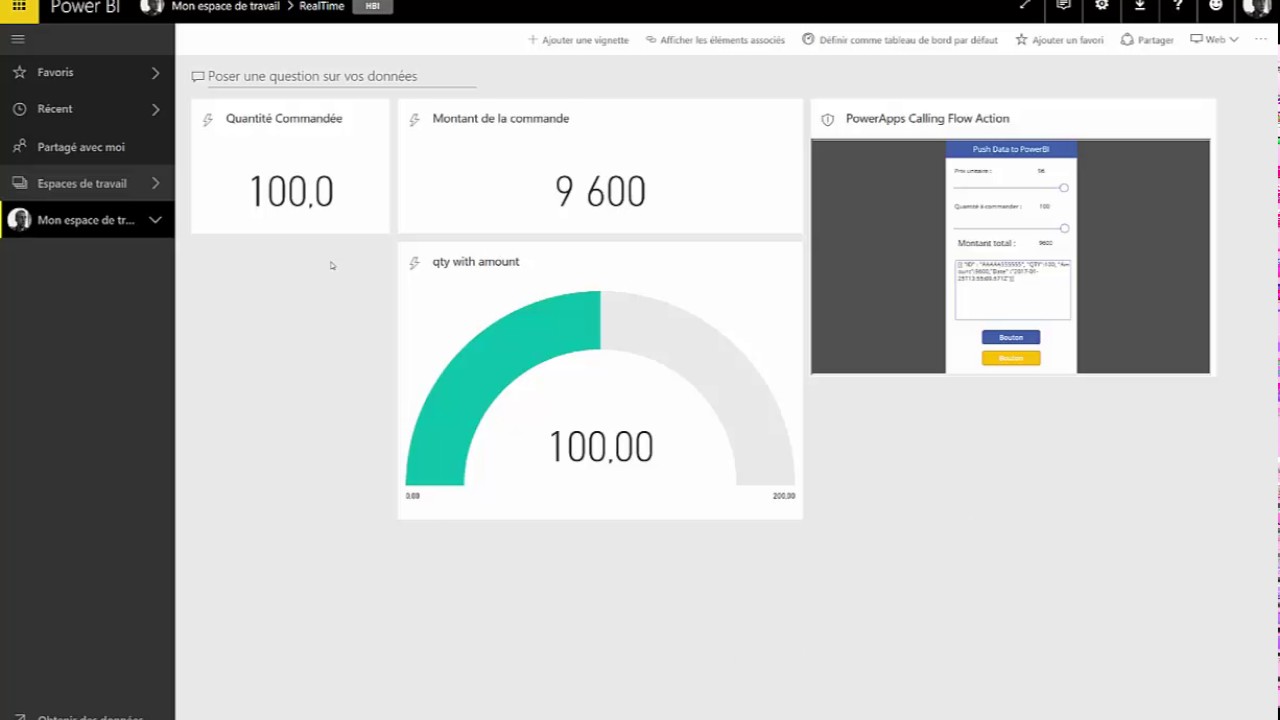Image resolution: width=1280 pixels, height=720 pixels.
Task: Click Ajouter un favori
Action: 1060,40
